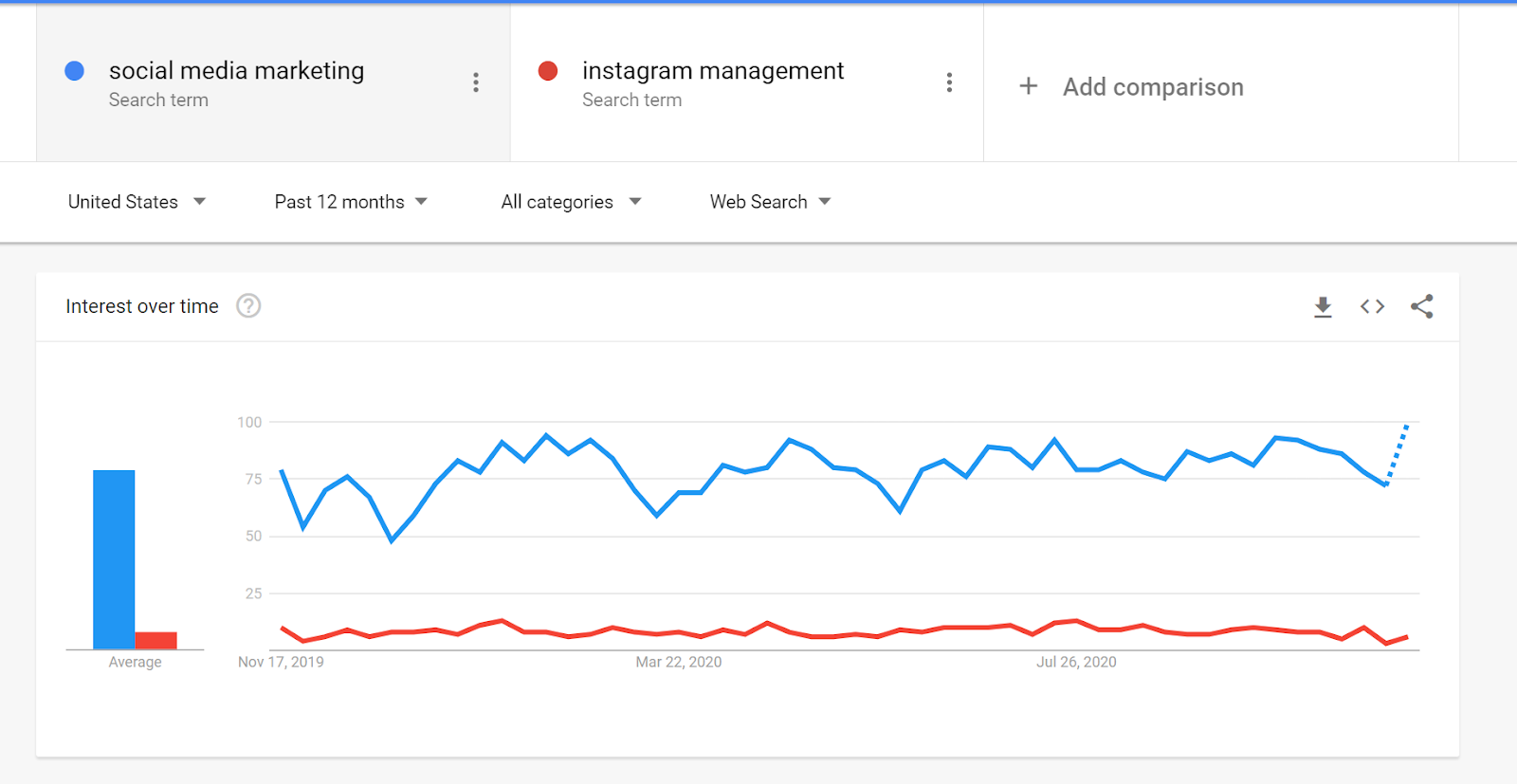Click the Add comparison text
1517x784 pixels.
[x=1152, y=87]
